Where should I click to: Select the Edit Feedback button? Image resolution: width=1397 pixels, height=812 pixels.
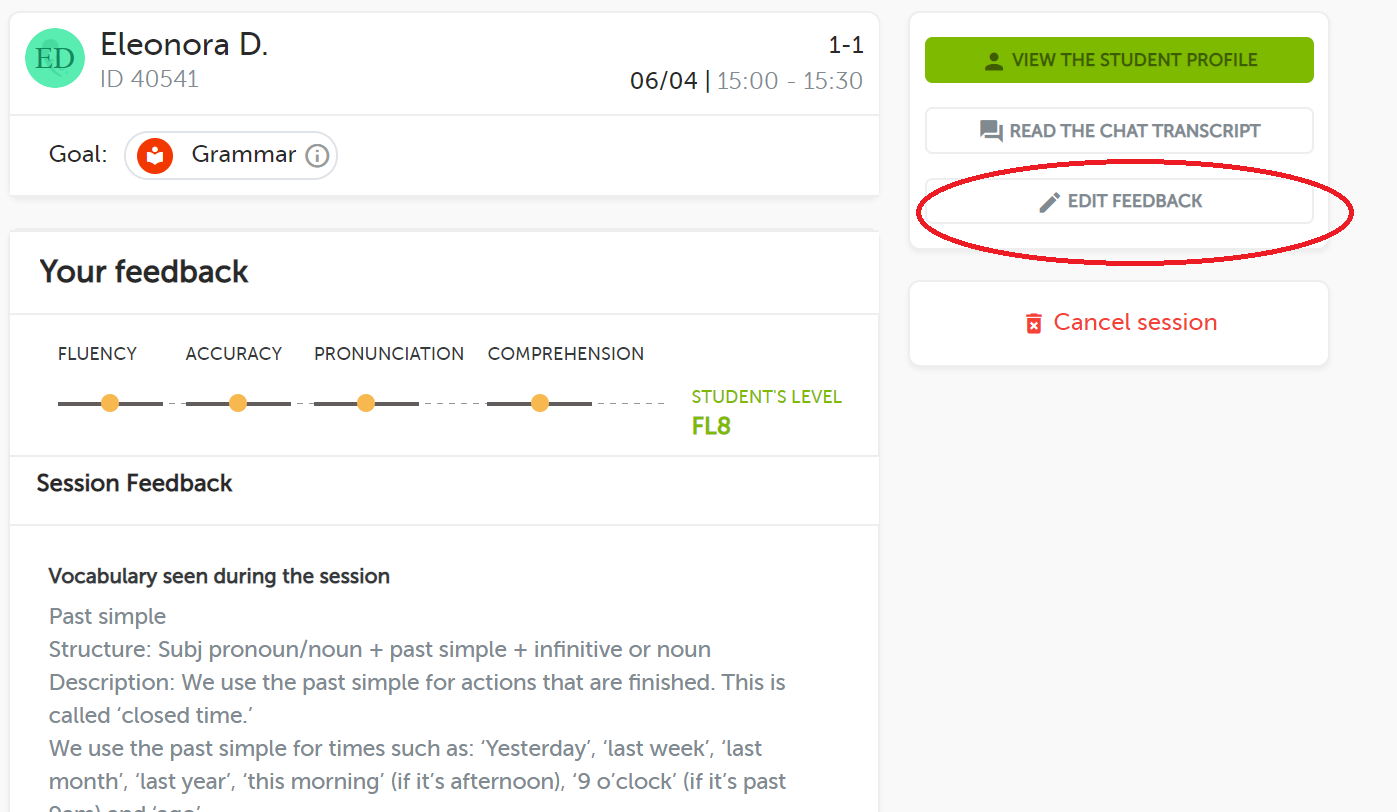pyautogui.click(x=1119, y=201)
